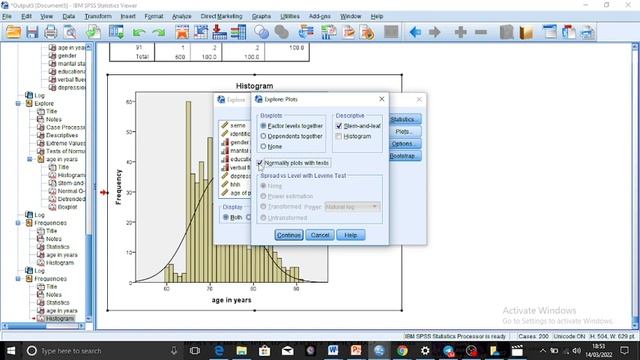
Task: Open File Explorer from the taskbar
Action: coord(242,350)
